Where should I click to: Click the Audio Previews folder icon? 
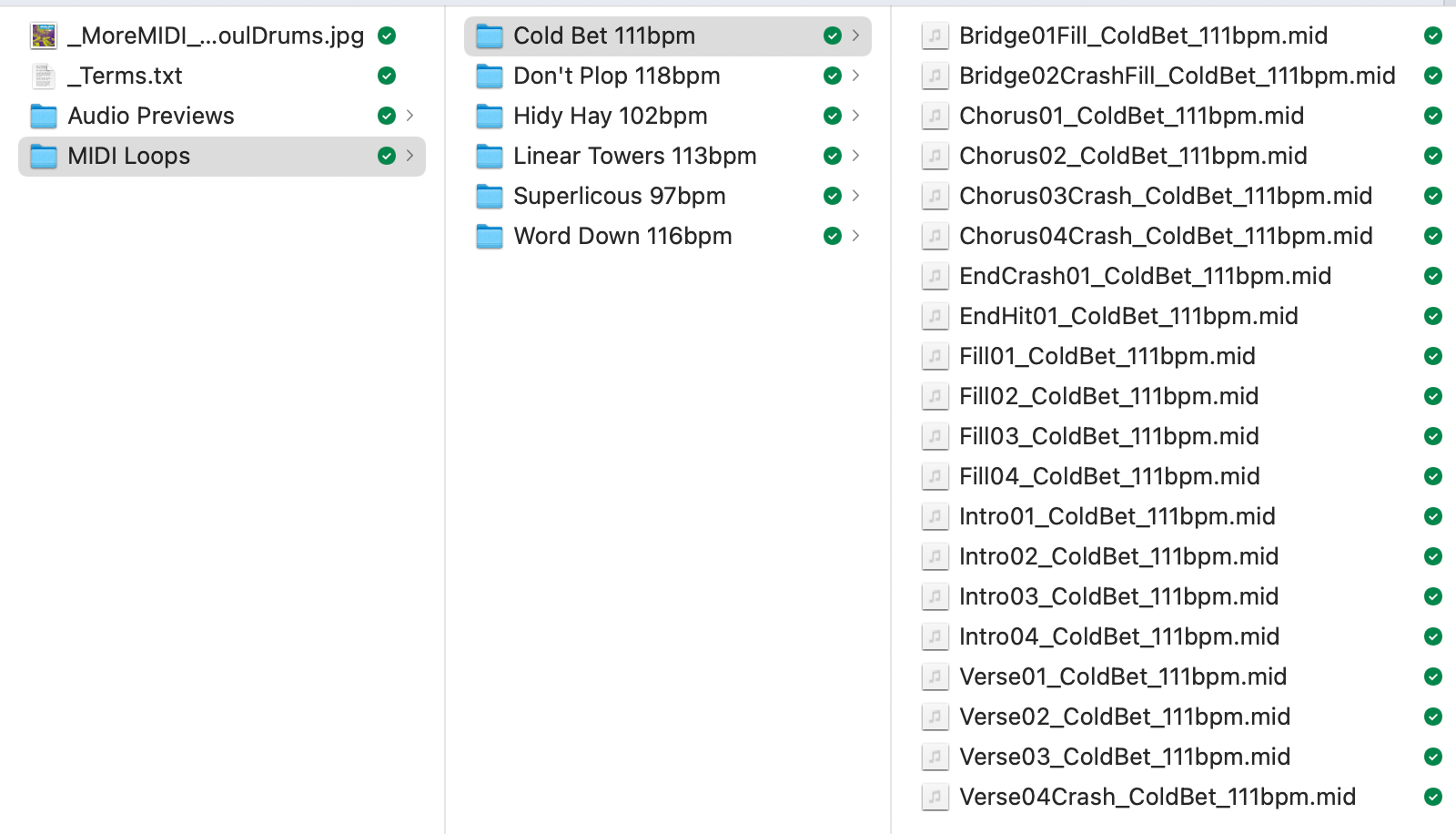[x=43, y=116]
